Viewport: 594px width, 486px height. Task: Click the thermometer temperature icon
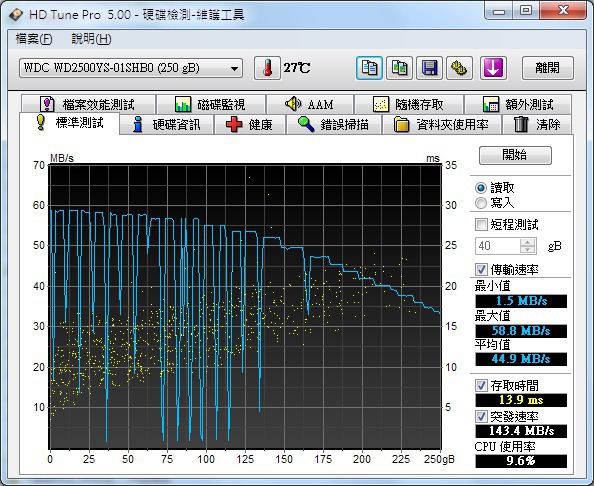[267, 68]
